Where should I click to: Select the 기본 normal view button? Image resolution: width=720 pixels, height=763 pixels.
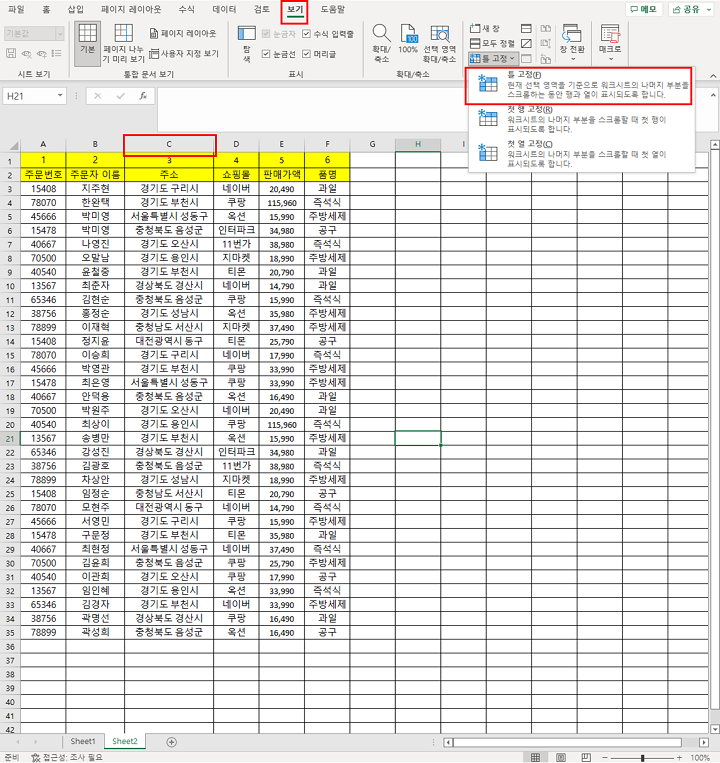click(x=88, y=43)
